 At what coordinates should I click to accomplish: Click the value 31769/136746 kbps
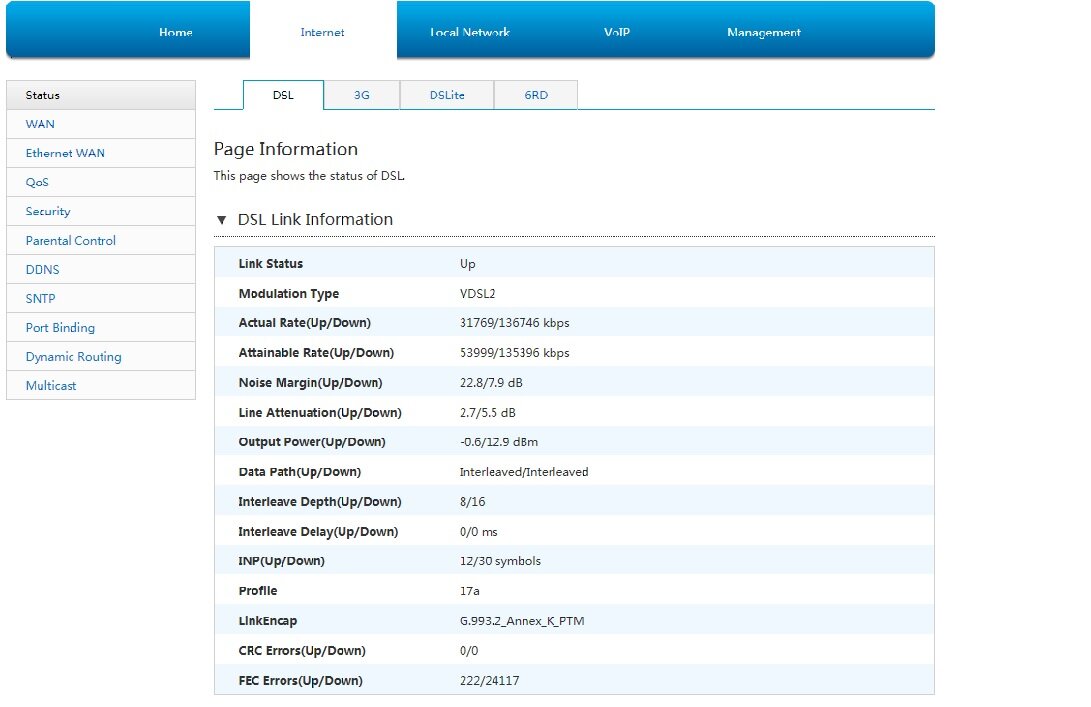(514, 323)
